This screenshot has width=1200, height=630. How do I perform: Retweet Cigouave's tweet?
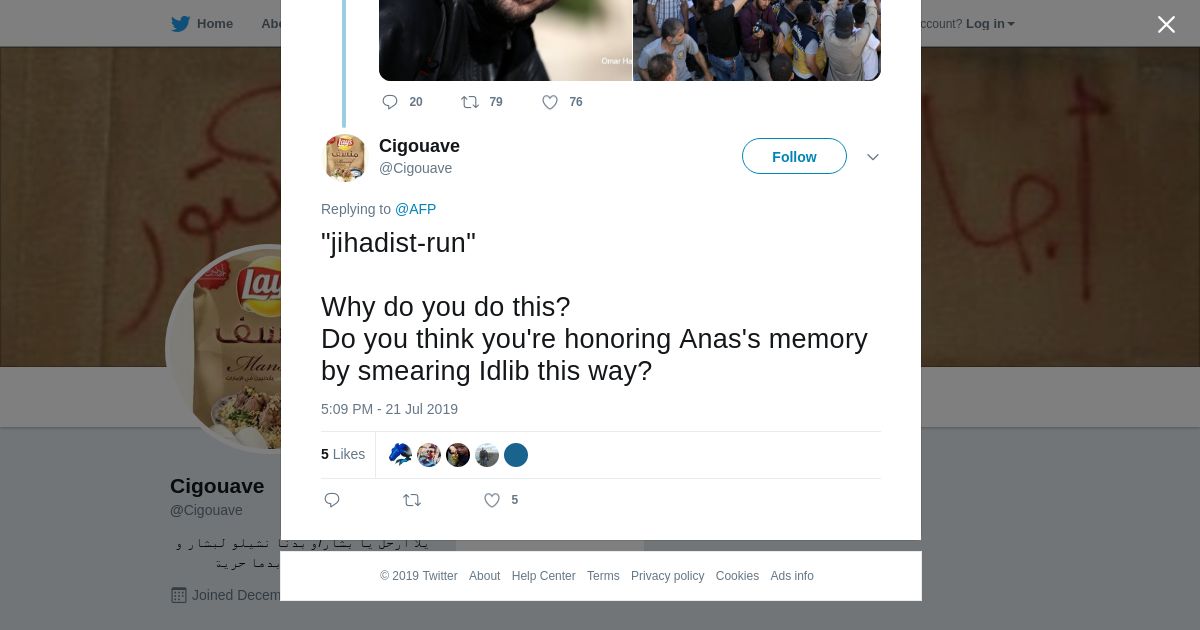coord(412,500)
